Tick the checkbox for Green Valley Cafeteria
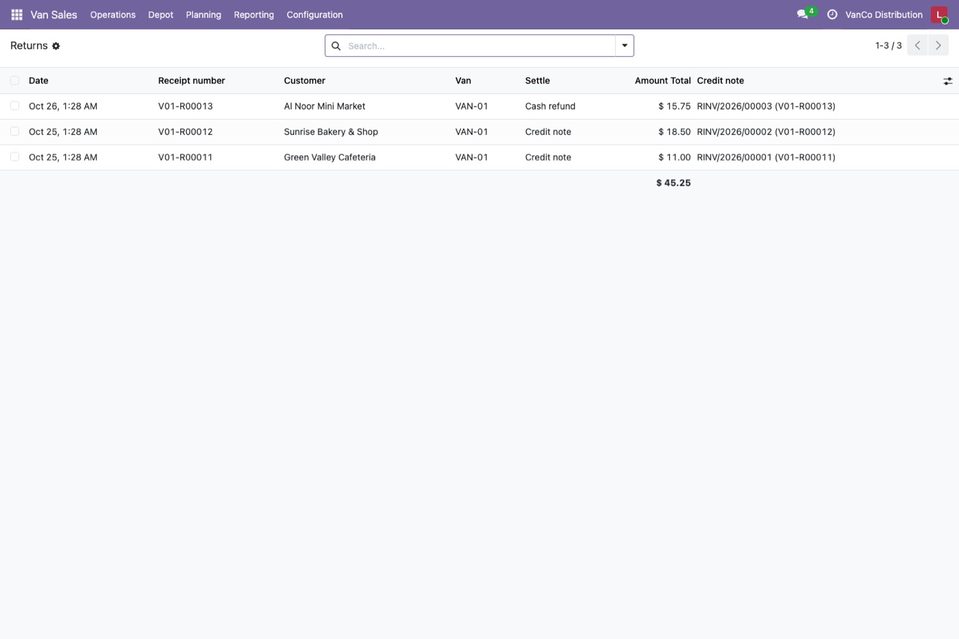 tap(15, 157)
